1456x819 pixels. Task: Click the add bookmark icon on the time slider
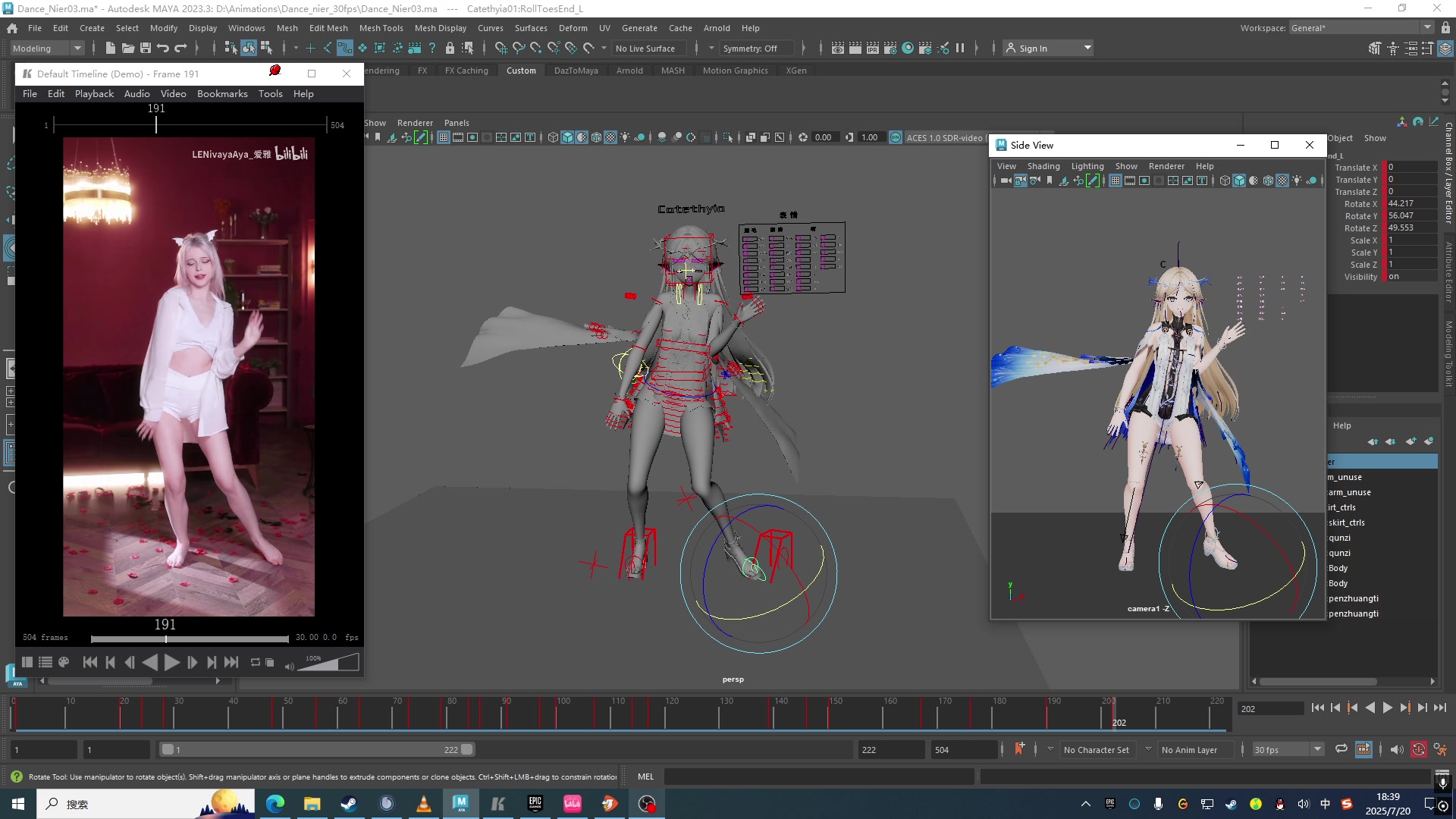(1020, 748)
